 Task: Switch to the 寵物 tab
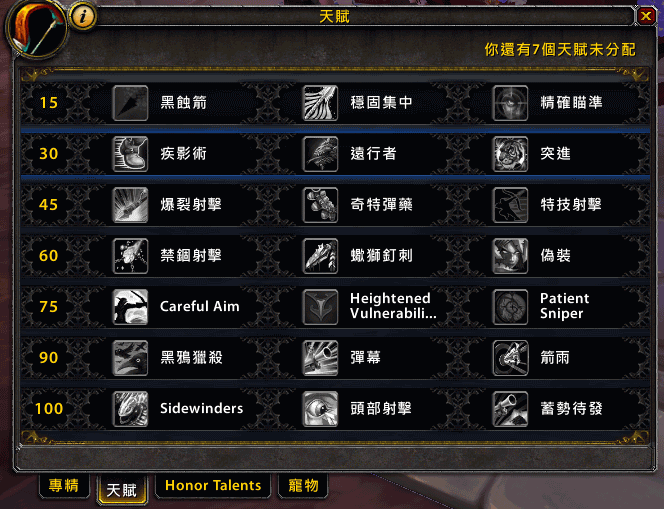[303, 485]
